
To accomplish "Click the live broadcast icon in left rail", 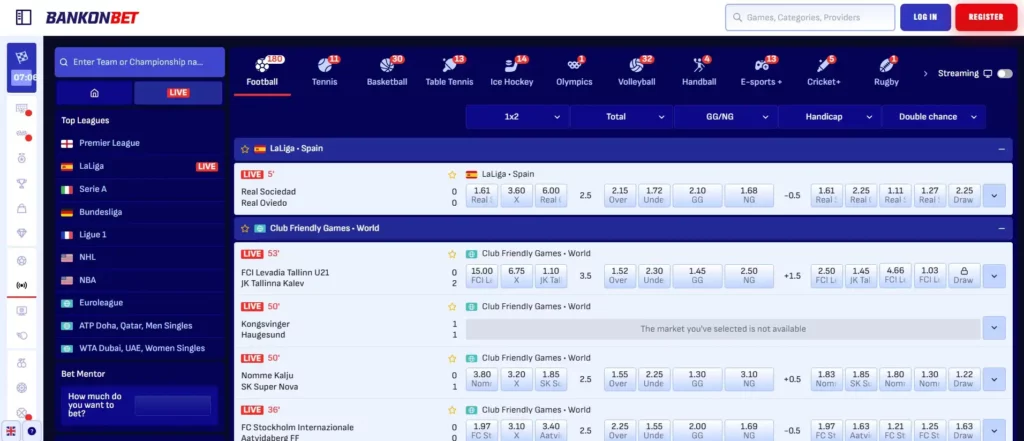I will (x=22, y=286).
